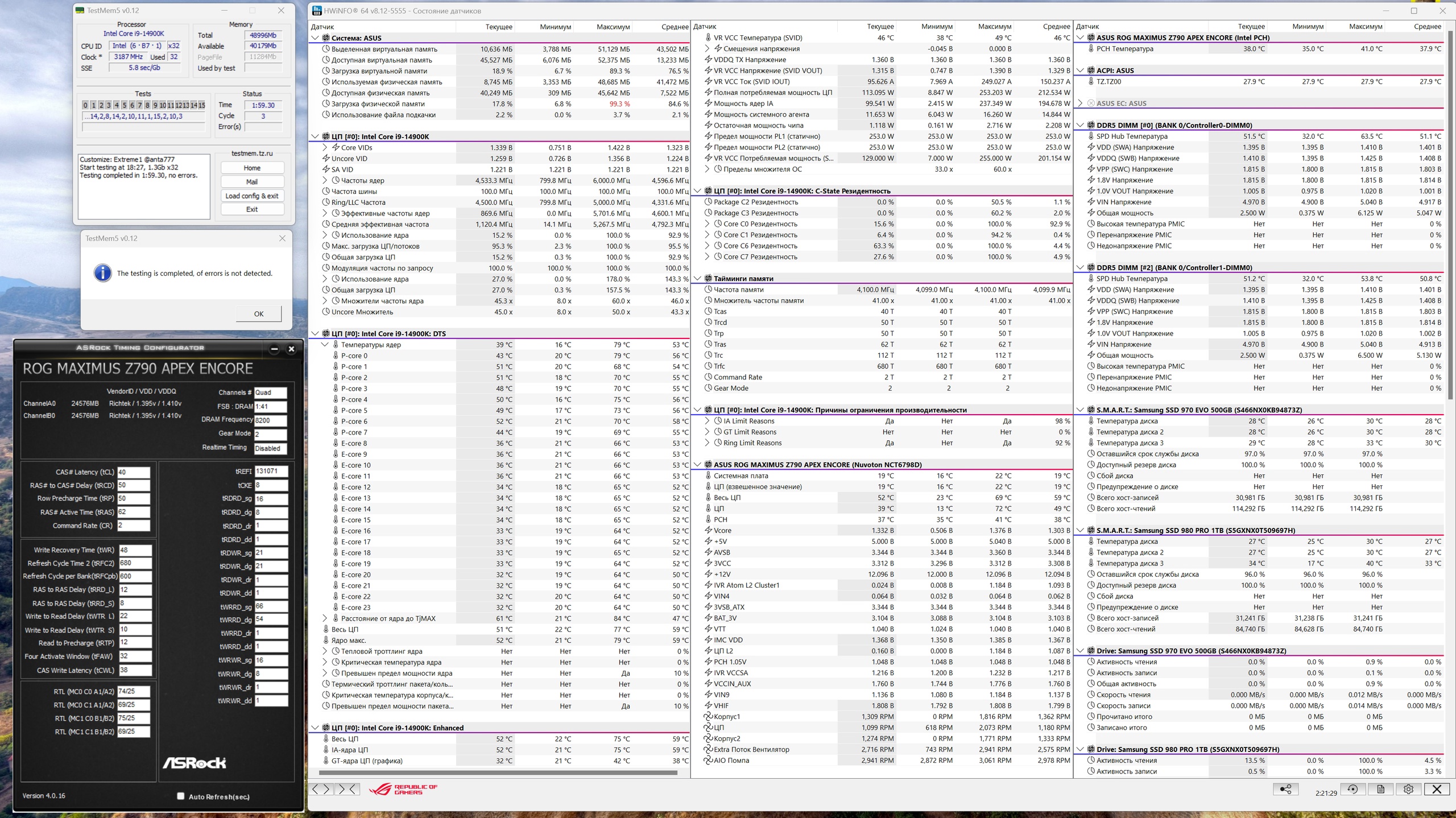Collapse the Тайминги памяти section

(x=697, y=279)
